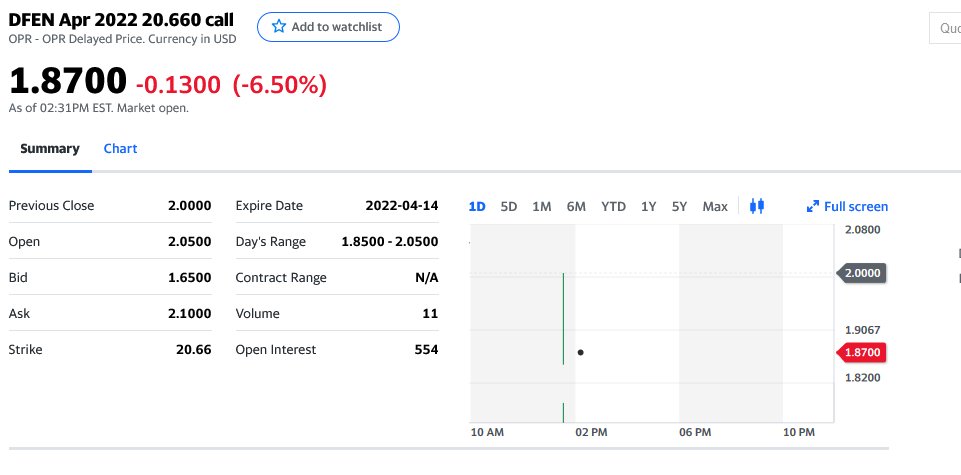Click the 1.8200 price axis label

click(862, 378)
